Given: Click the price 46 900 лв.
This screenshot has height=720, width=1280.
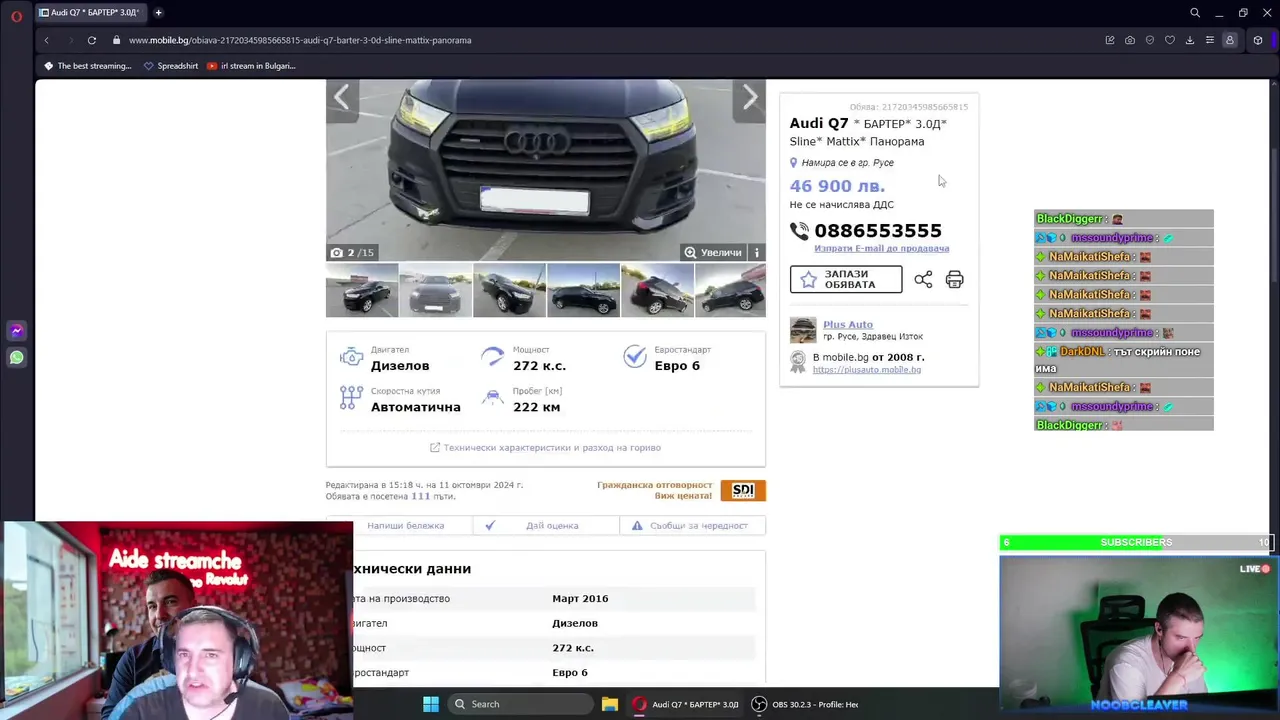Looking at the screenshot, I should [x=837, y=186].
